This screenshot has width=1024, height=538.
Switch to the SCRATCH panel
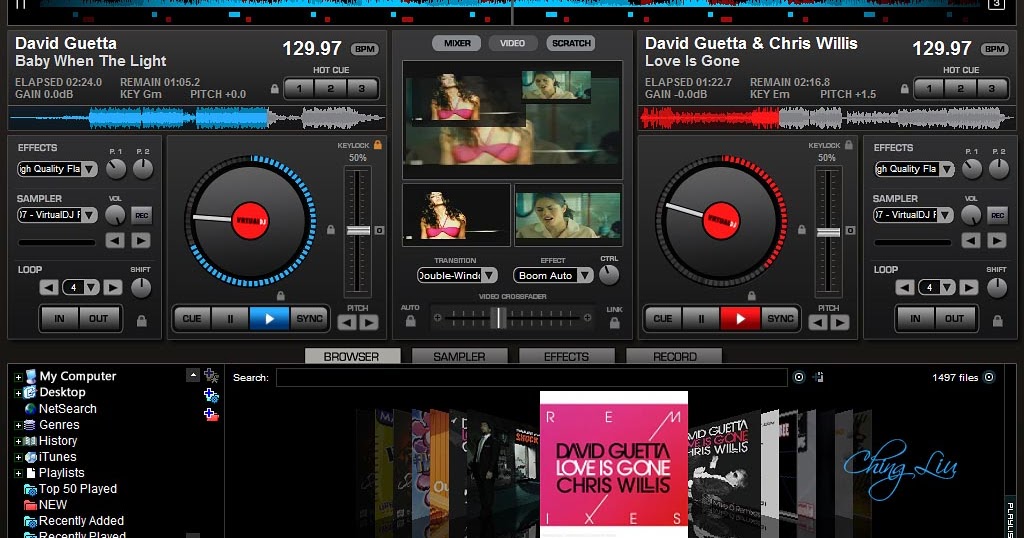[571, 43]
